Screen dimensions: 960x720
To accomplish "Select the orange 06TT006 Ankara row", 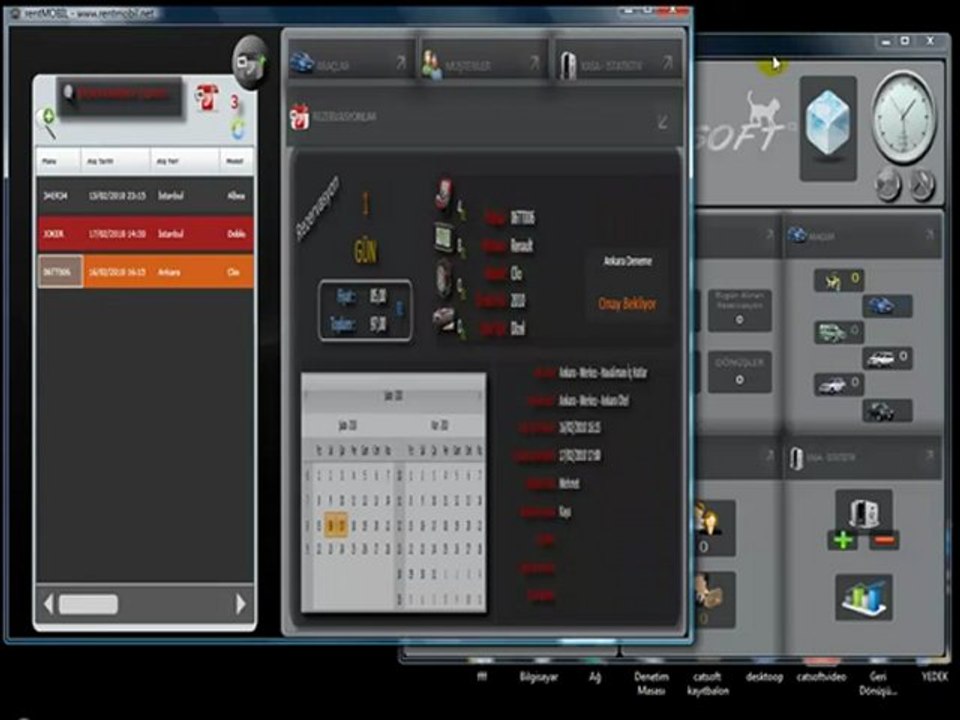I will [x=145, y=272].
